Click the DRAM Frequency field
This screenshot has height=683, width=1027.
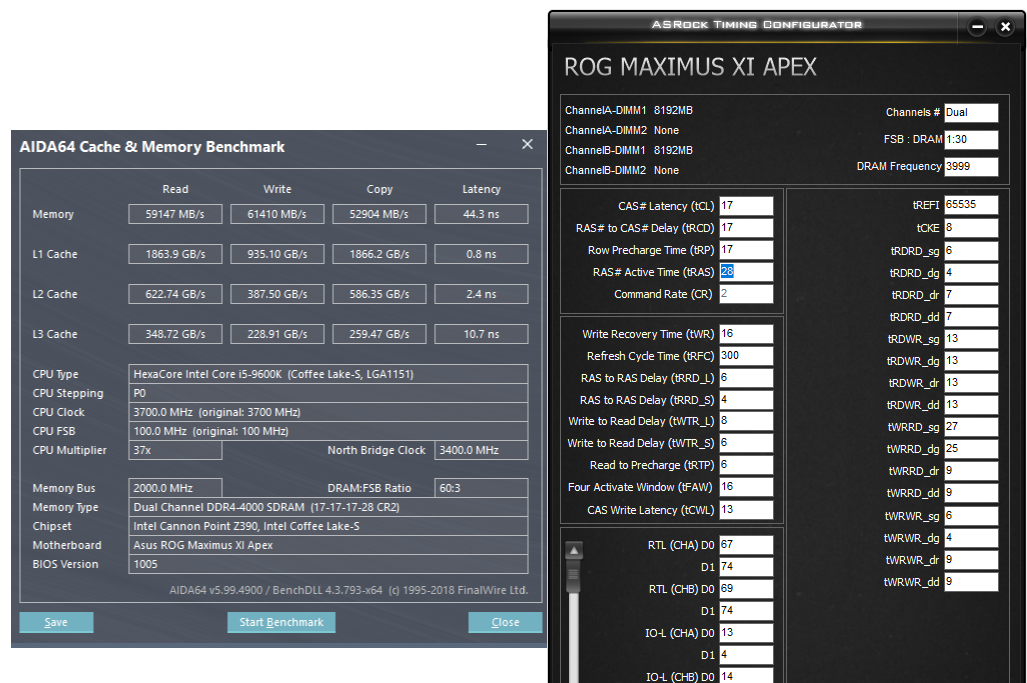[x=971, y=166]
